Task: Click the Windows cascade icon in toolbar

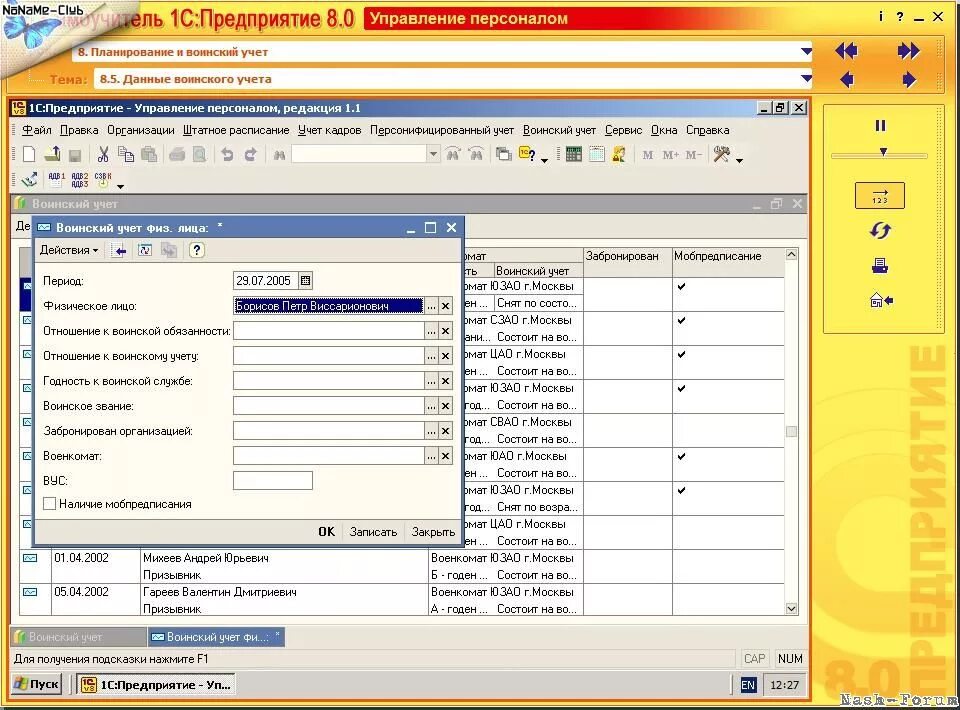Action: (503, 155)
